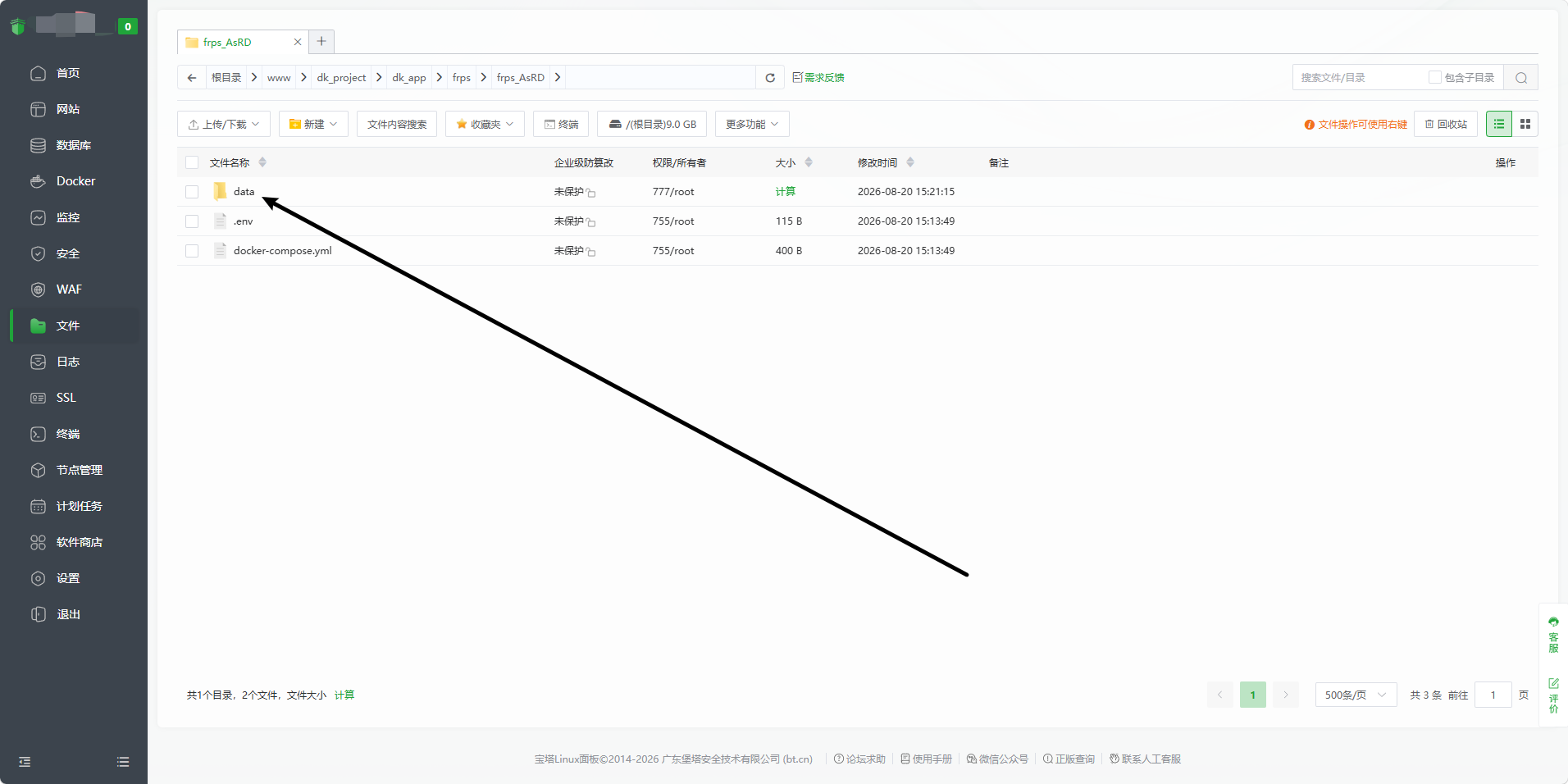Click the 需求反馈 feedback link

pos(818,77)
